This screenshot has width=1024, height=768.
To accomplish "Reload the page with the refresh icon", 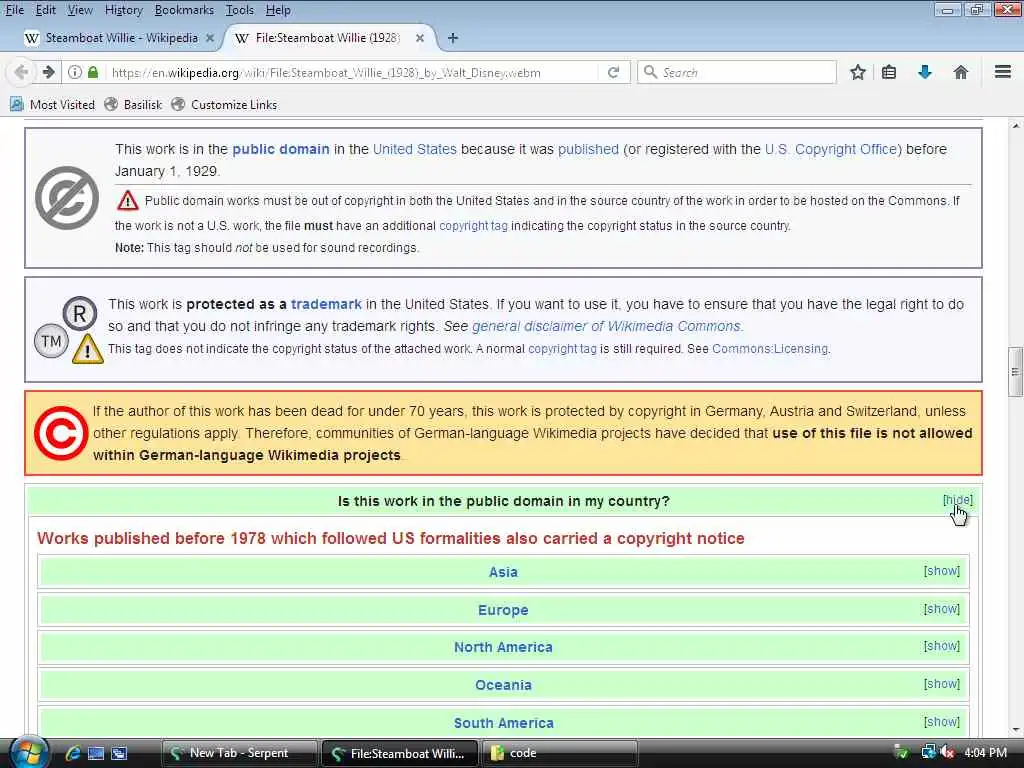I will tap(613, 72).
